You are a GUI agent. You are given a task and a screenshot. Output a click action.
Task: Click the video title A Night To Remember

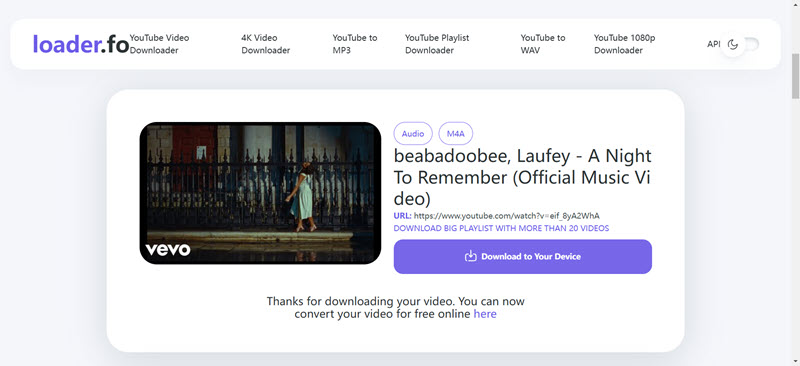tap(522, 177)
